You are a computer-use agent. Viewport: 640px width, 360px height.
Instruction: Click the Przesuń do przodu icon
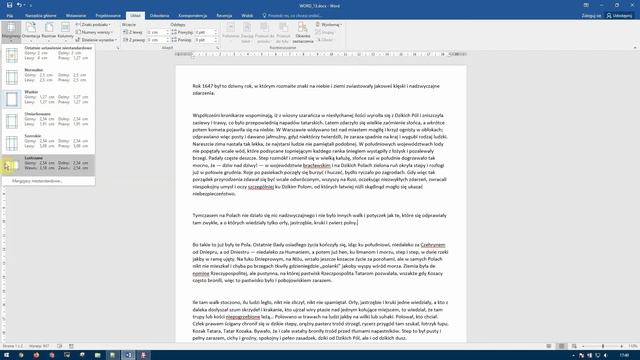point(264,33)
